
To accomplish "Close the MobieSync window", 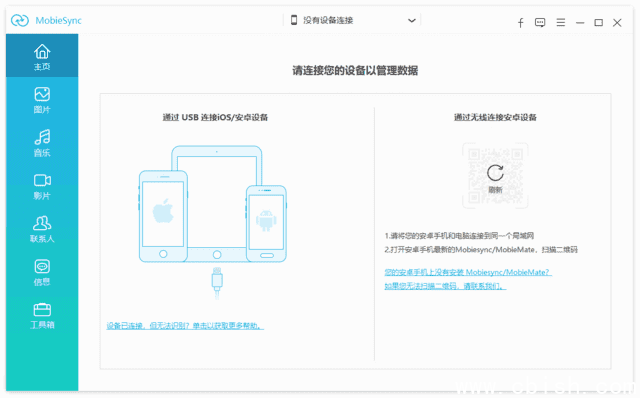I will pyautogui.click(x=617, y=23).
